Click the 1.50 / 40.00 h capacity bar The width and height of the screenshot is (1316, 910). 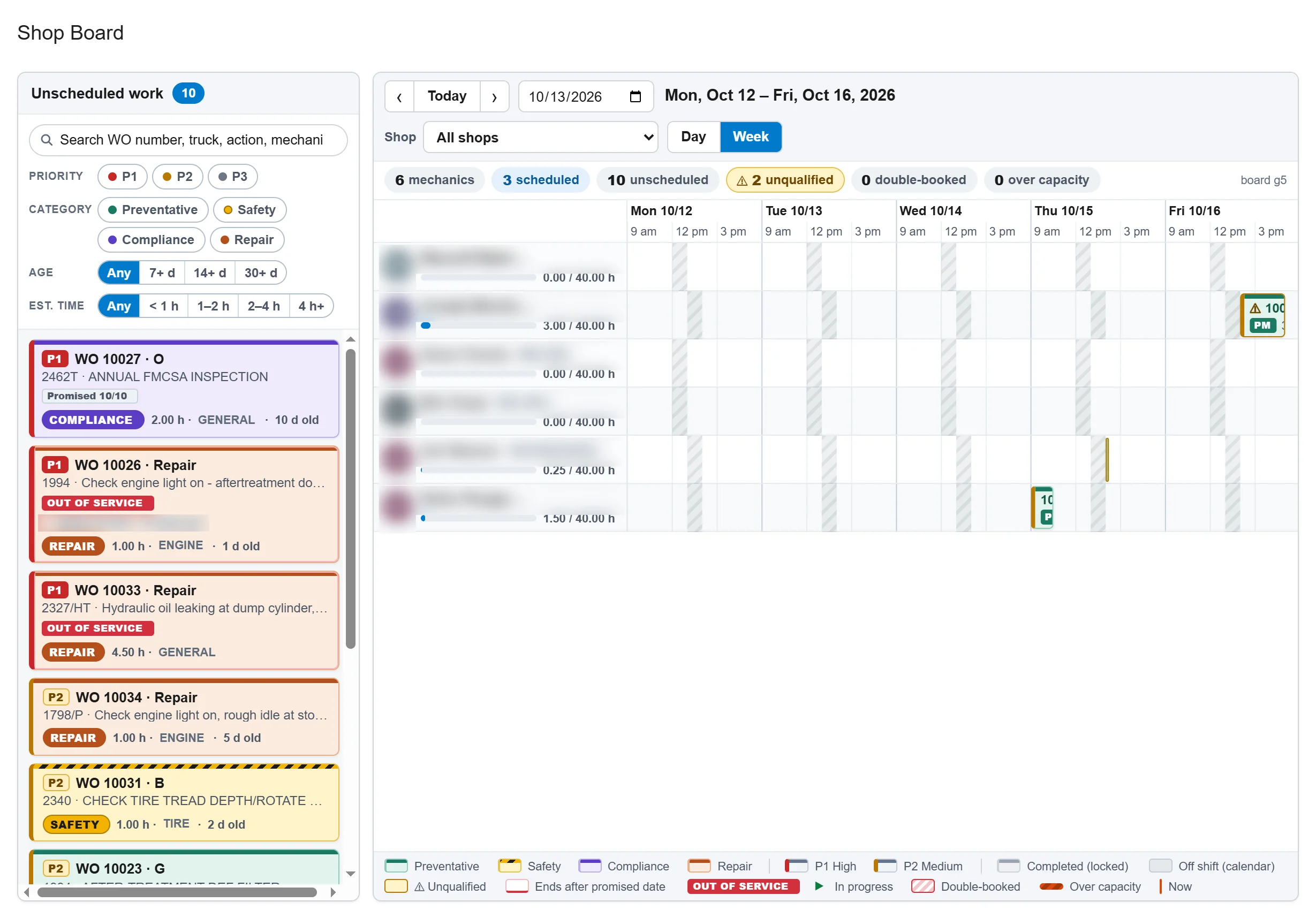click(478, 518)
